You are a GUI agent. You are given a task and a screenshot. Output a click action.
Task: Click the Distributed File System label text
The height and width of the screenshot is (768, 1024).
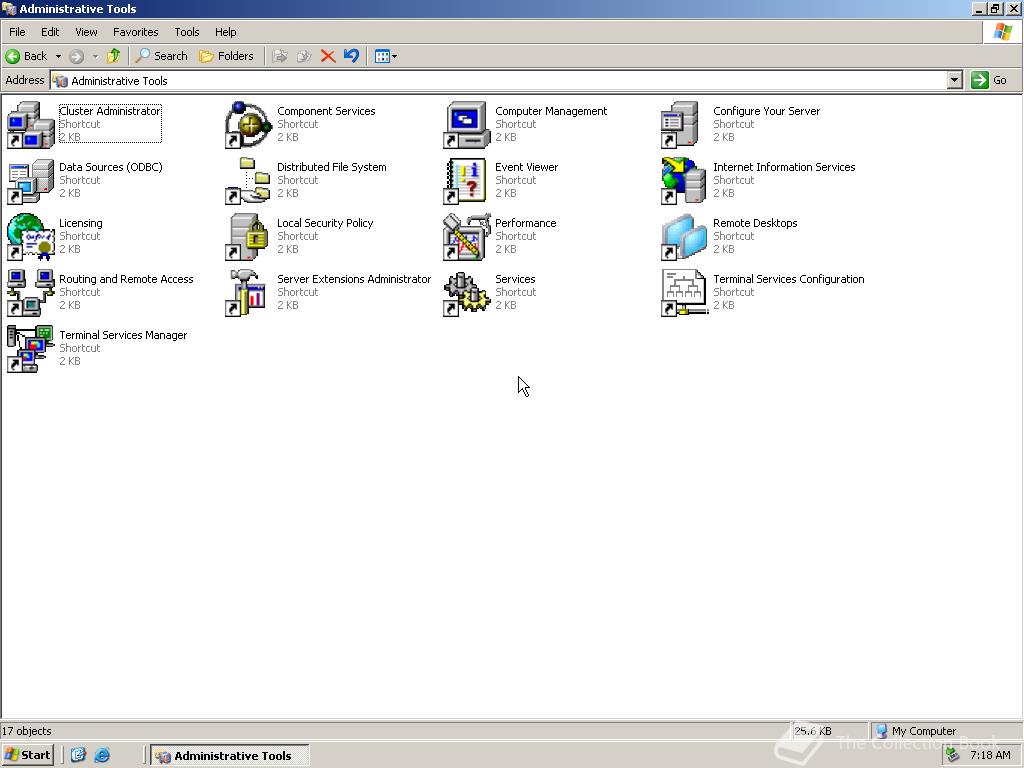pyautogui.click(x=332, y=167)
